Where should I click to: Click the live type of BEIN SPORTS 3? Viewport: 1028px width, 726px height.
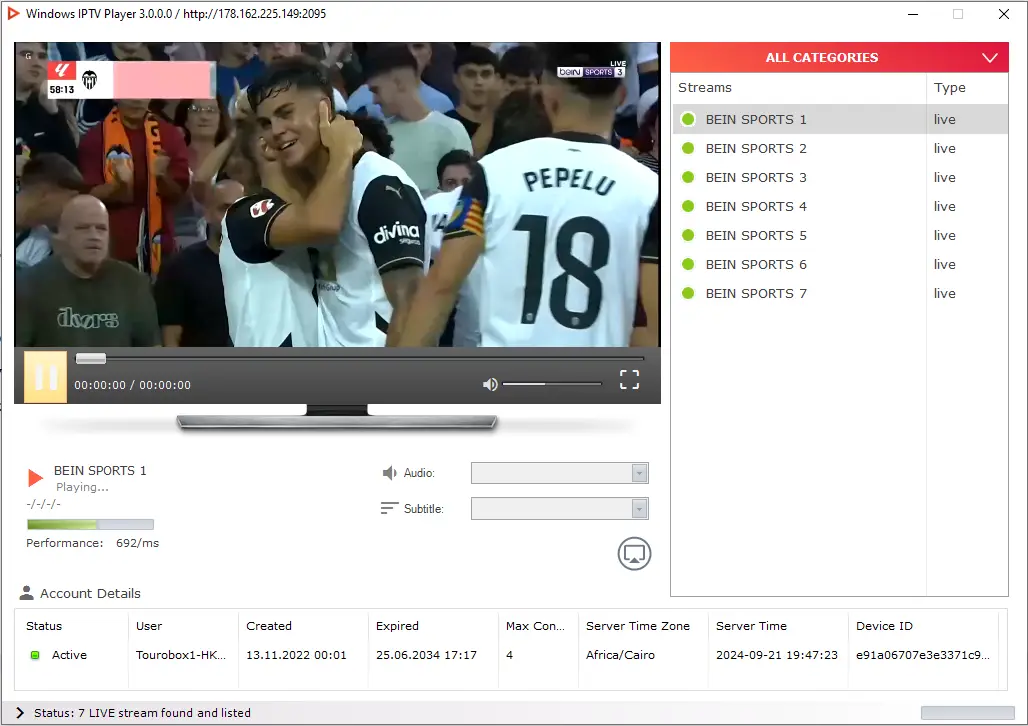pyautogui.click(x=945, y=177)
